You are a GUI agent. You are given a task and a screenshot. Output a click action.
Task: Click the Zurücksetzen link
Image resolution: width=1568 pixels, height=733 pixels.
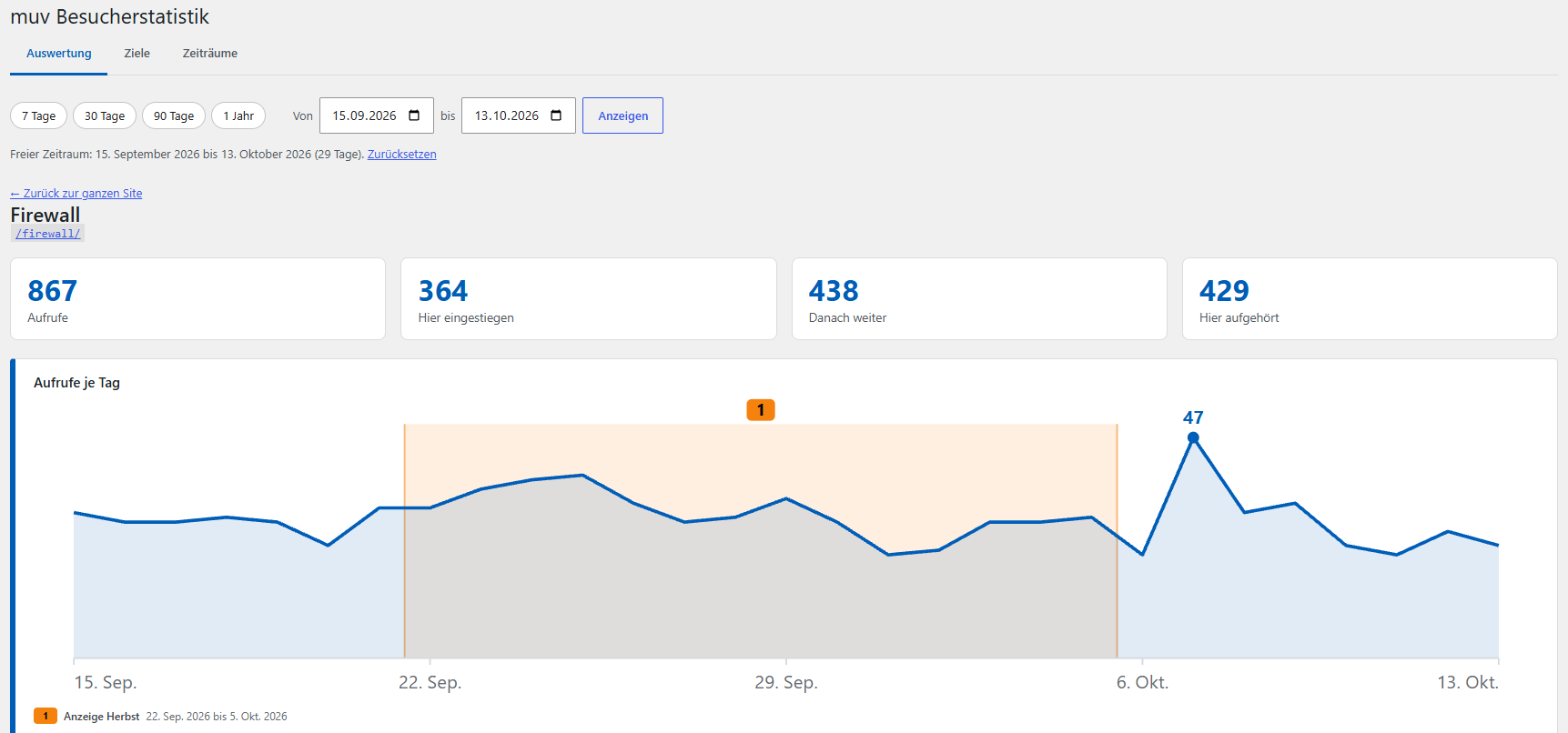coord(402,154)
